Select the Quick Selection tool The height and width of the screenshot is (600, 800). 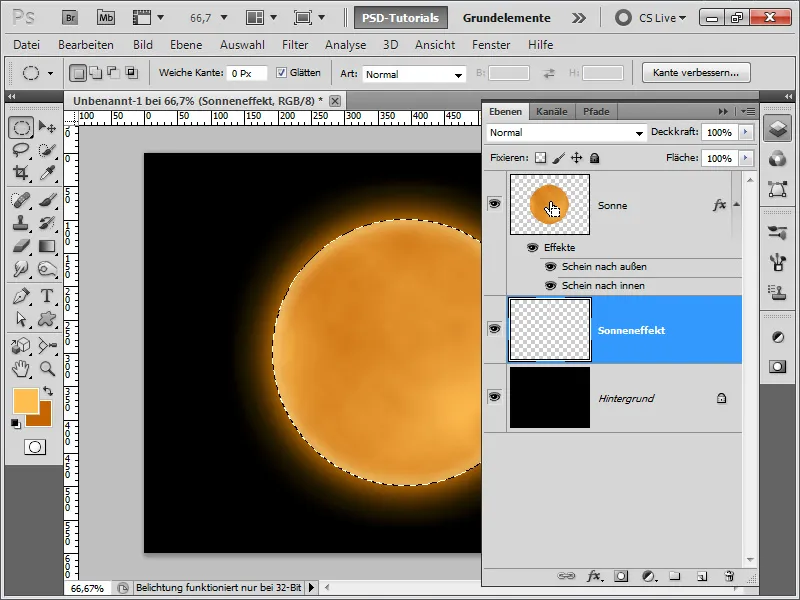click(x=47, y=150)
